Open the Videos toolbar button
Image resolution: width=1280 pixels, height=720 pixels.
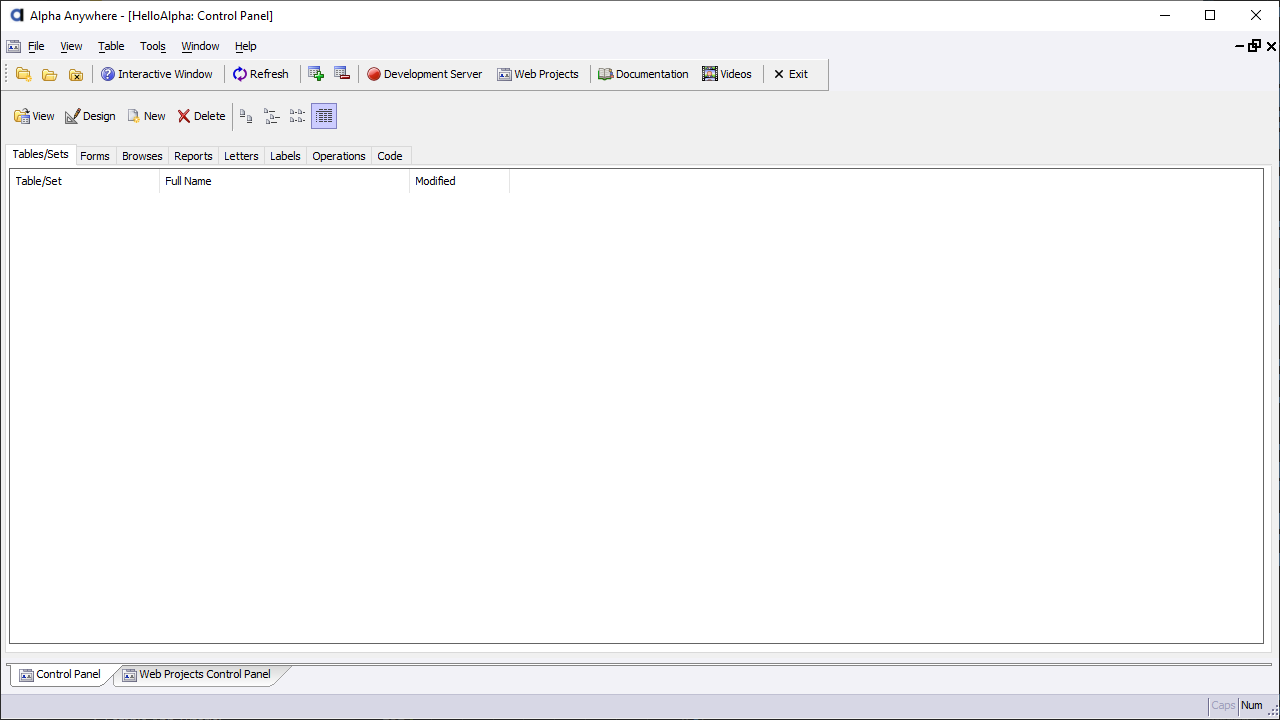pyautogui.click(x=727, y=74)
